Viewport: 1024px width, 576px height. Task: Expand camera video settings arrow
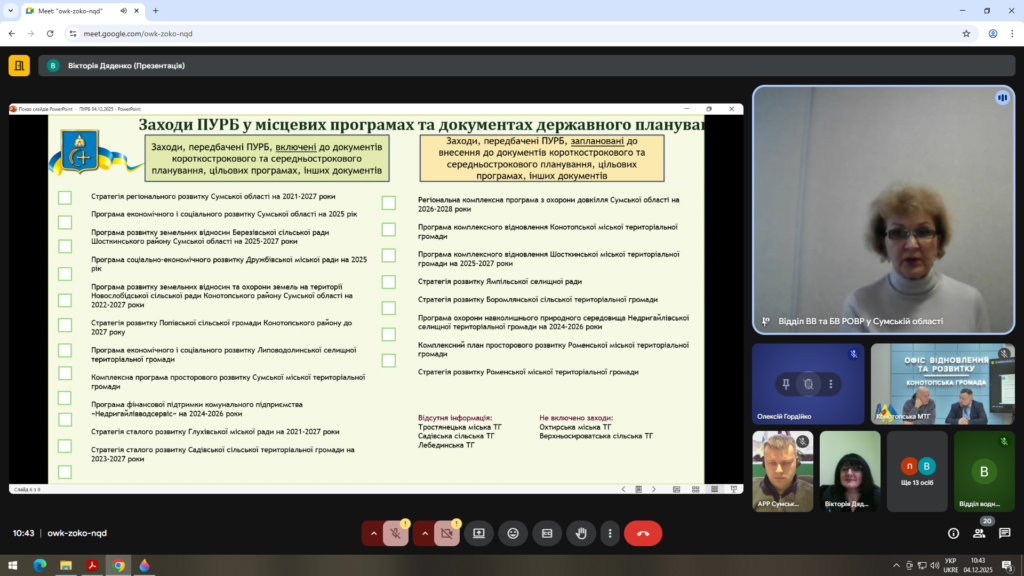point(424,533)
